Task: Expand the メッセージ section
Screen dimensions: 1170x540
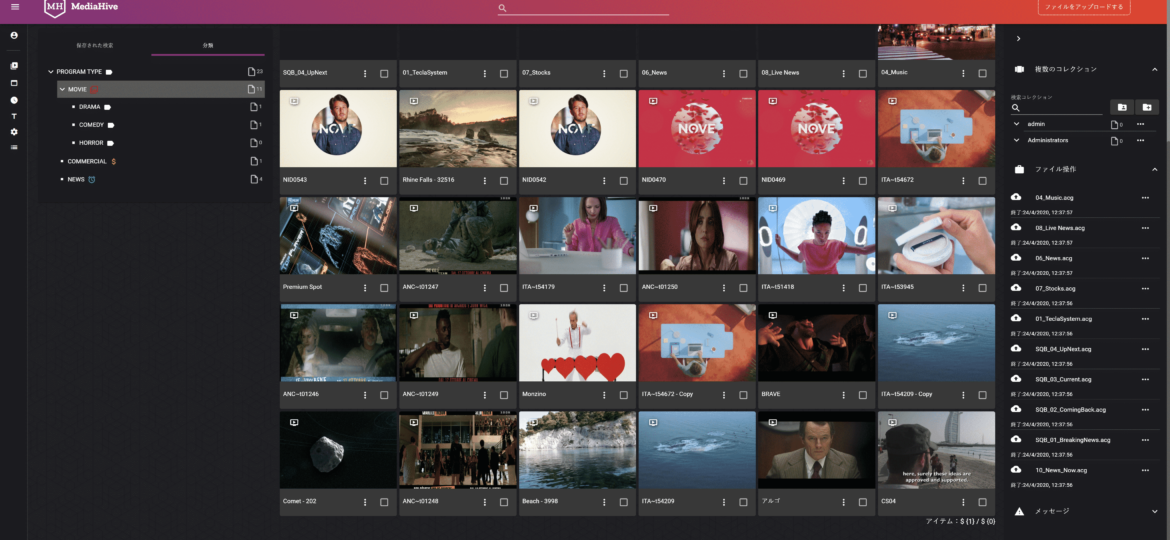Action: point(1155,512)
